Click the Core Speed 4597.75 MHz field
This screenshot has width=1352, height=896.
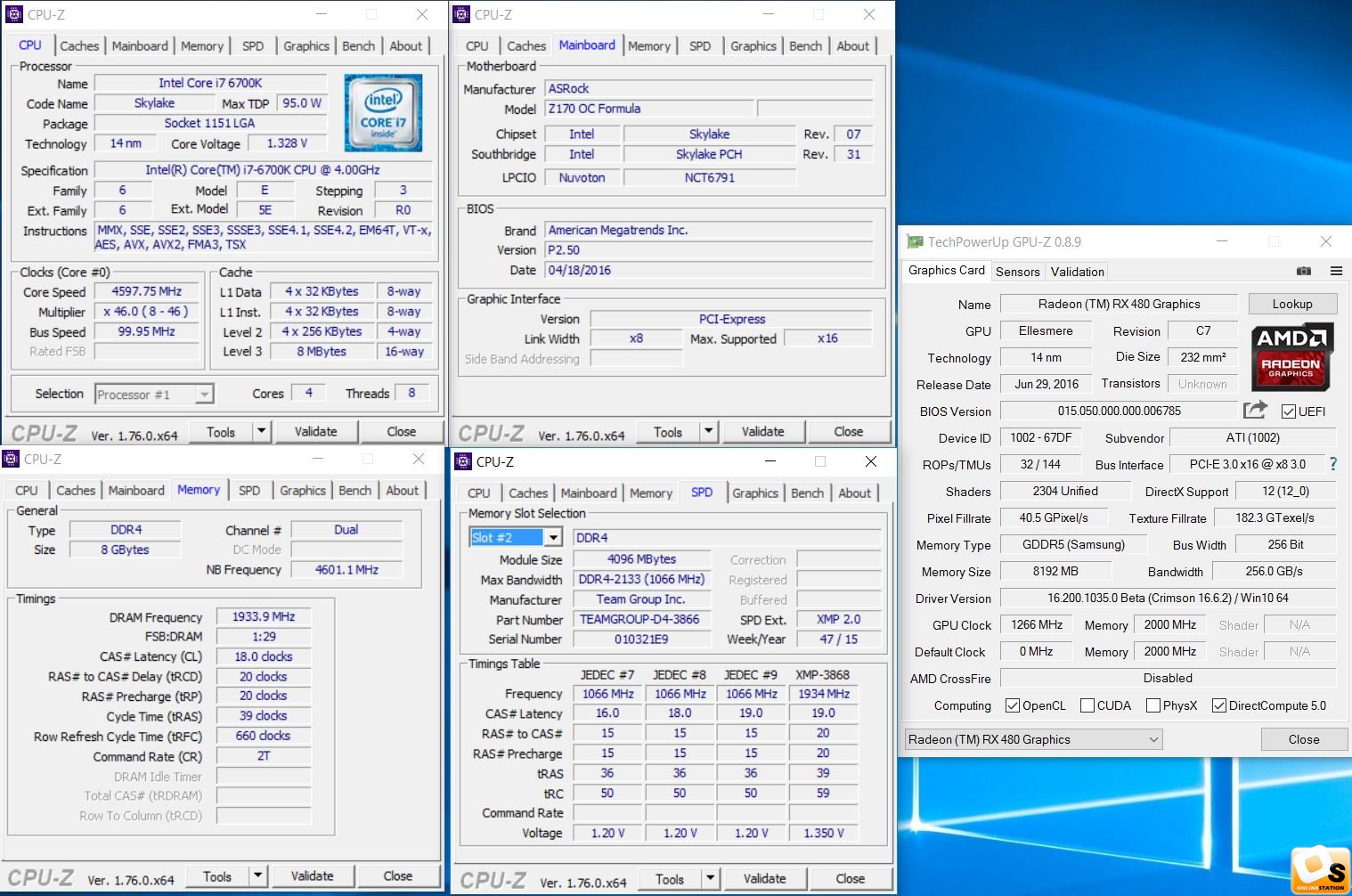[x=146, y=291]
